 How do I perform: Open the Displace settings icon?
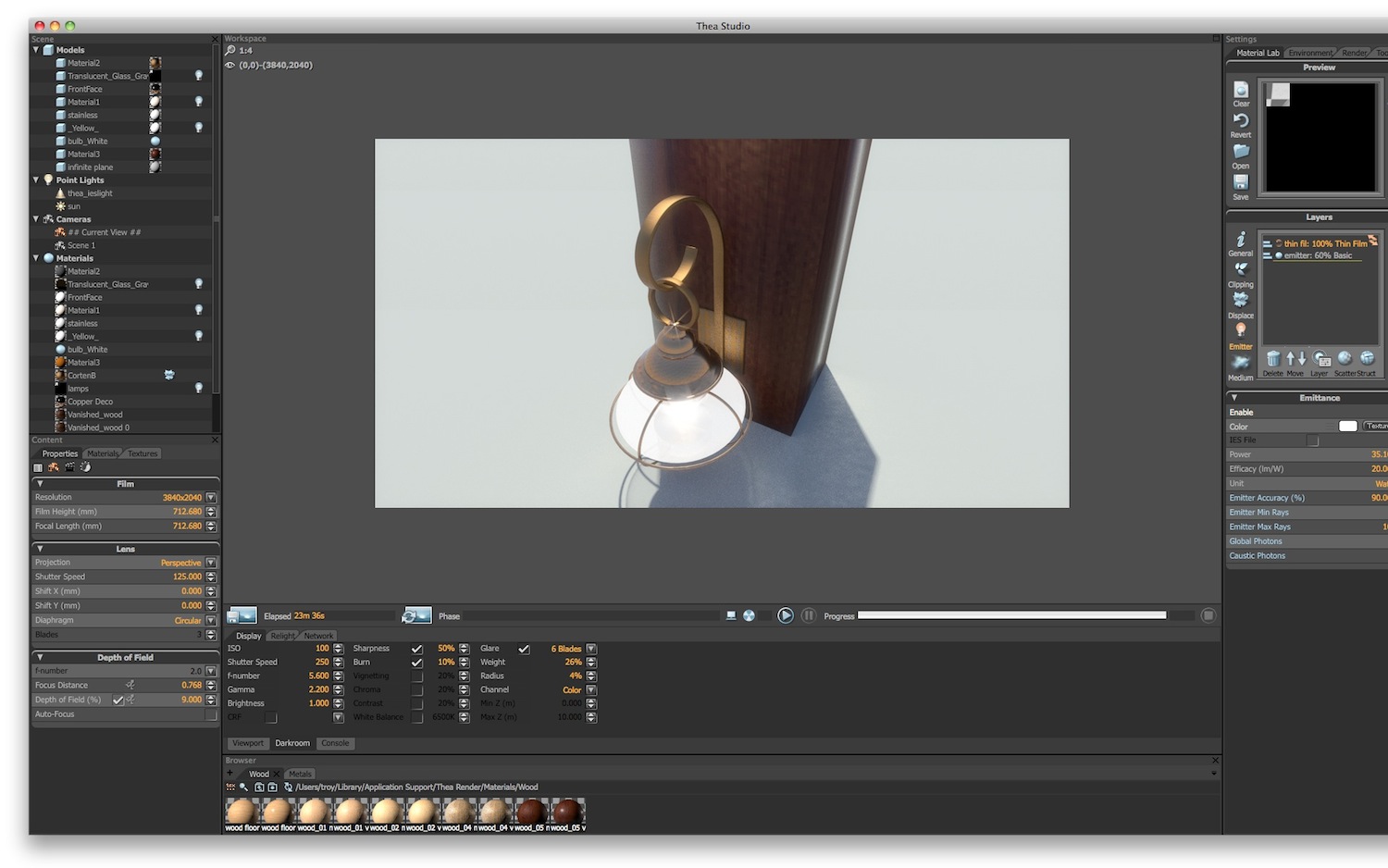coord(1241,301)
